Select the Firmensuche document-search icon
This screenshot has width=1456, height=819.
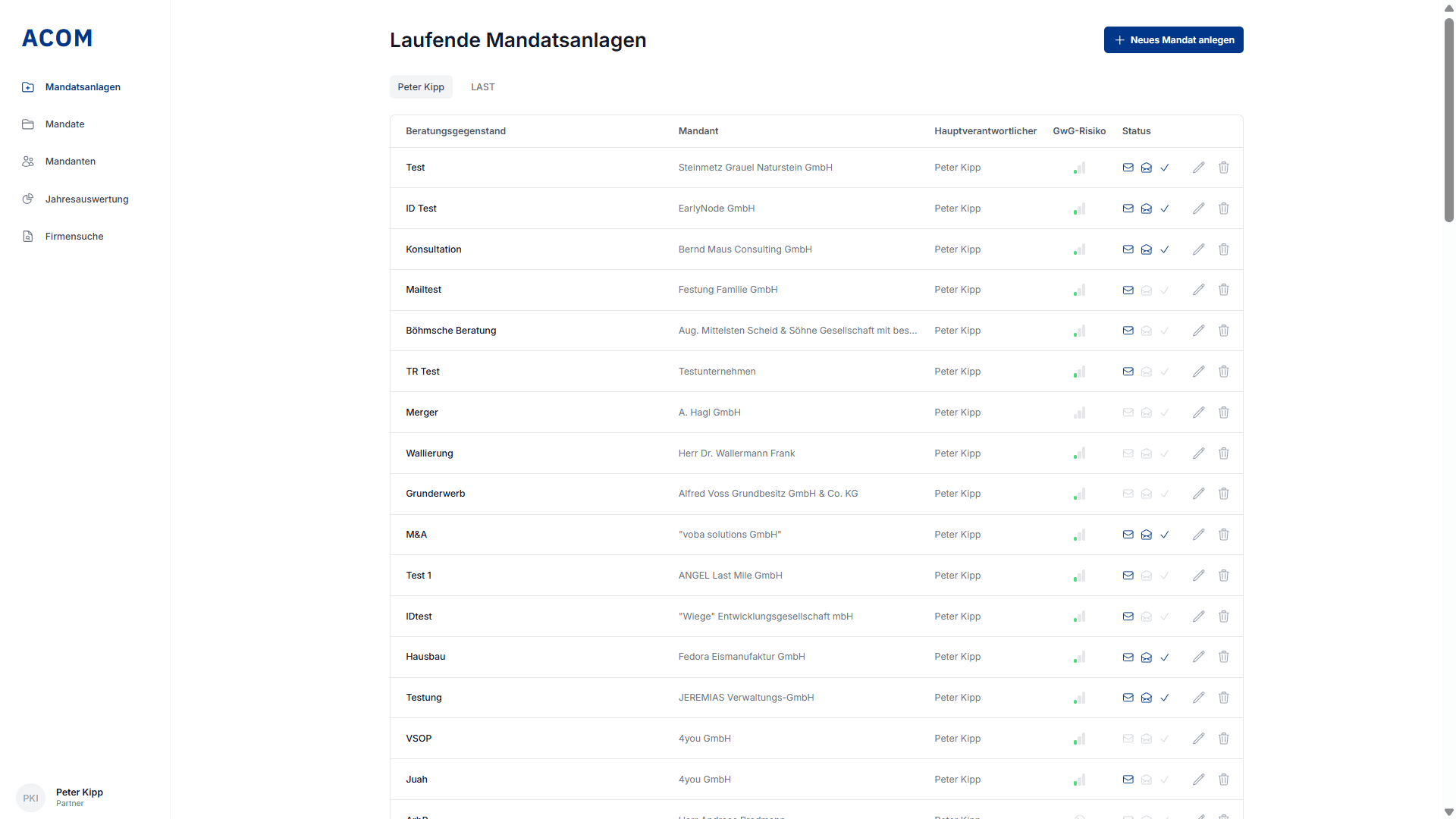[x=28, y=236]
